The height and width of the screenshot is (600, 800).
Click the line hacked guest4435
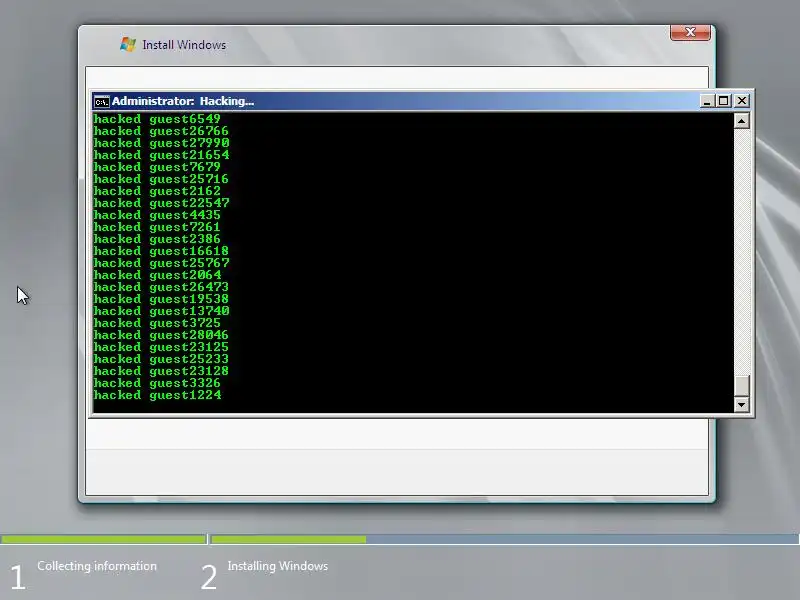pyautogui.click(x=157, y=215)
